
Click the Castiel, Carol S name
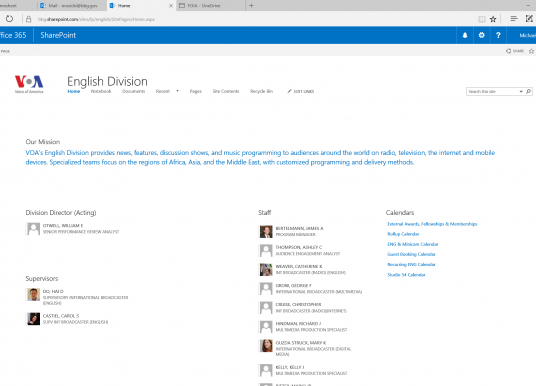point(61,316)
